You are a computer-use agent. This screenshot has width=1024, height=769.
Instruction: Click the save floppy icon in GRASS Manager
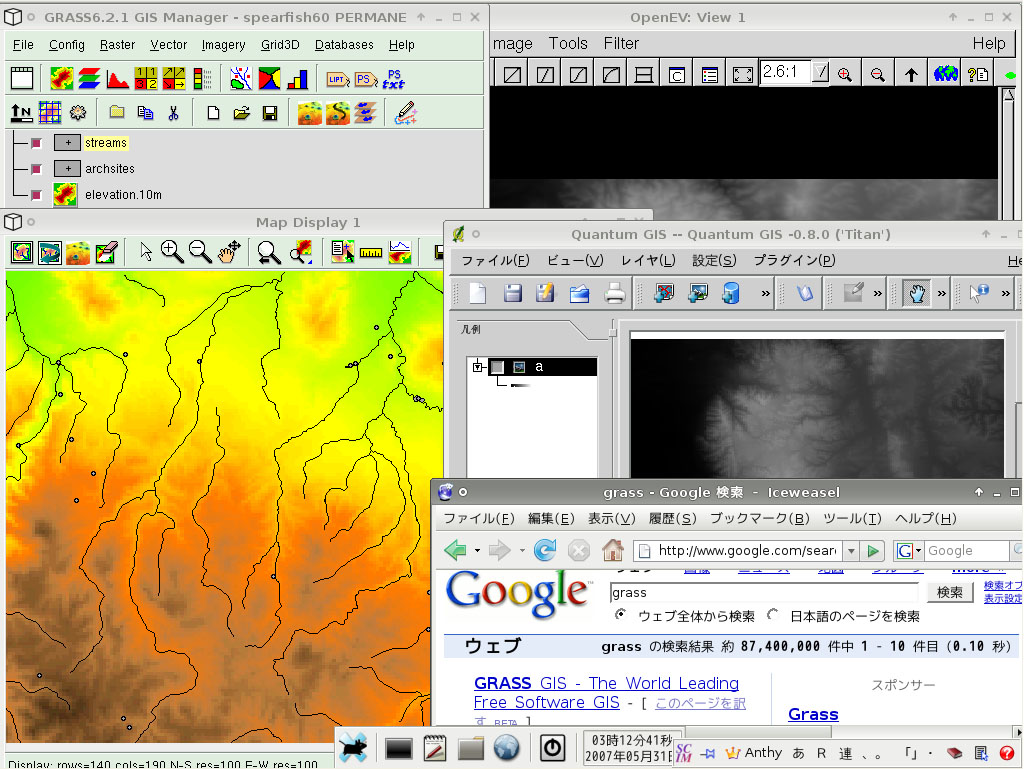click(x=270, y=113)
